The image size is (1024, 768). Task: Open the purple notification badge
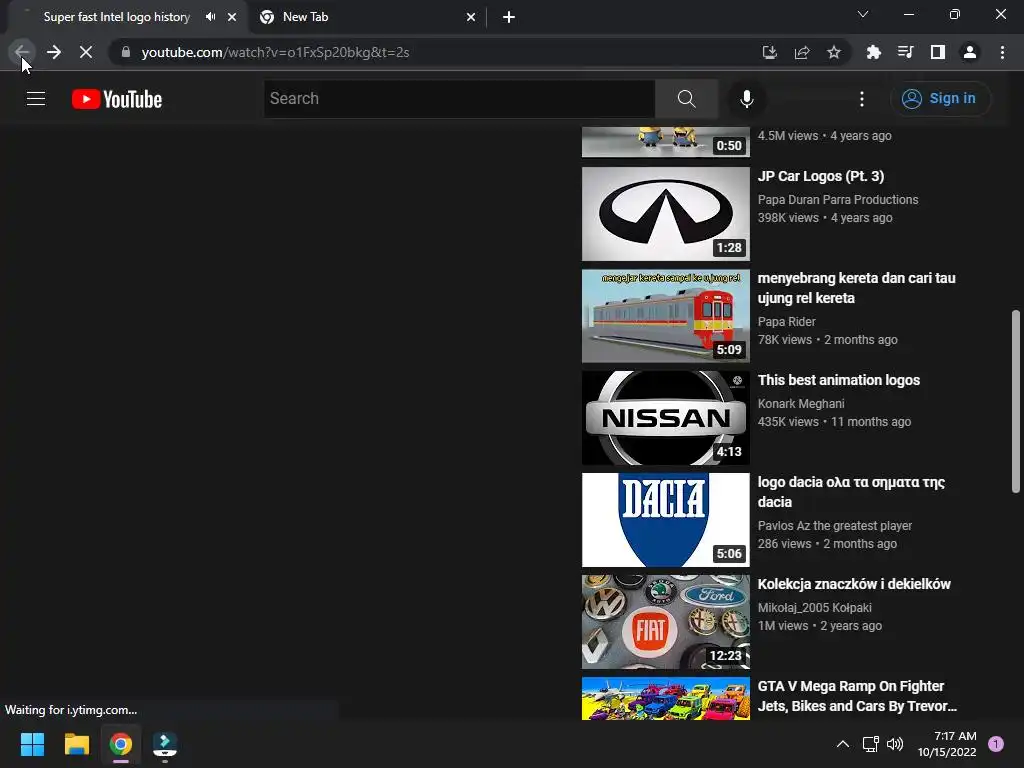tap(996, 743)
